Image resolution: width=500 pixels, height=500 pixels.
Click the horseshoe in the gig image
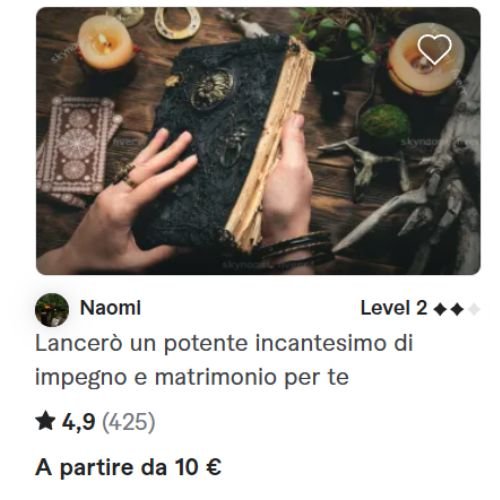pos(177,23)
